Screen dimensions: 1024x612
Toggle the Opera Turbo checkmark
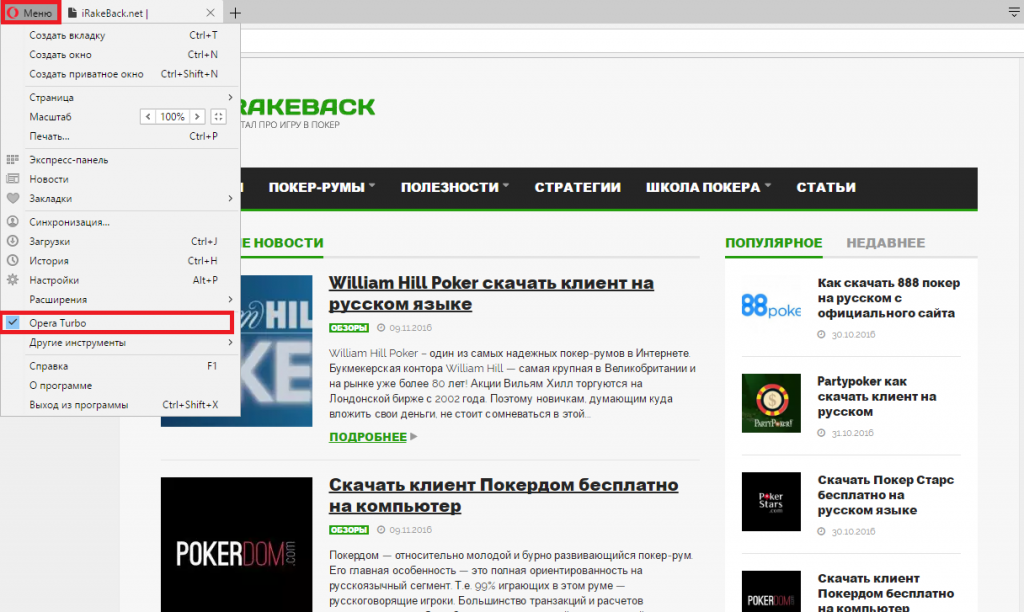(13, 323)
